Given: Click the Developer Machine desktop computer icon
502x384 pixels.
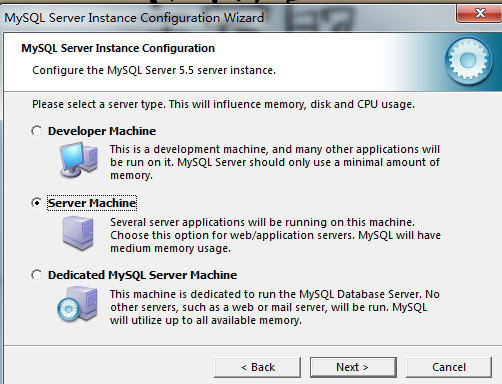Looking at the screenshot, I should 79,160.
